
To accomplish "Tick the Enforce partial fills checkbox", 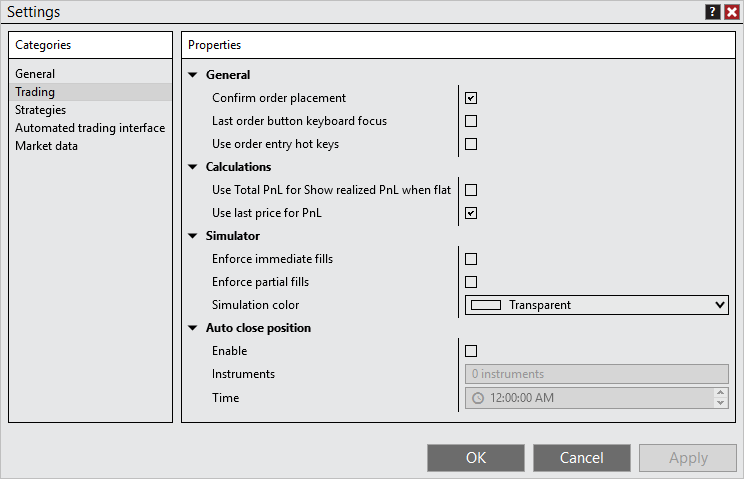I will point(471,282).
